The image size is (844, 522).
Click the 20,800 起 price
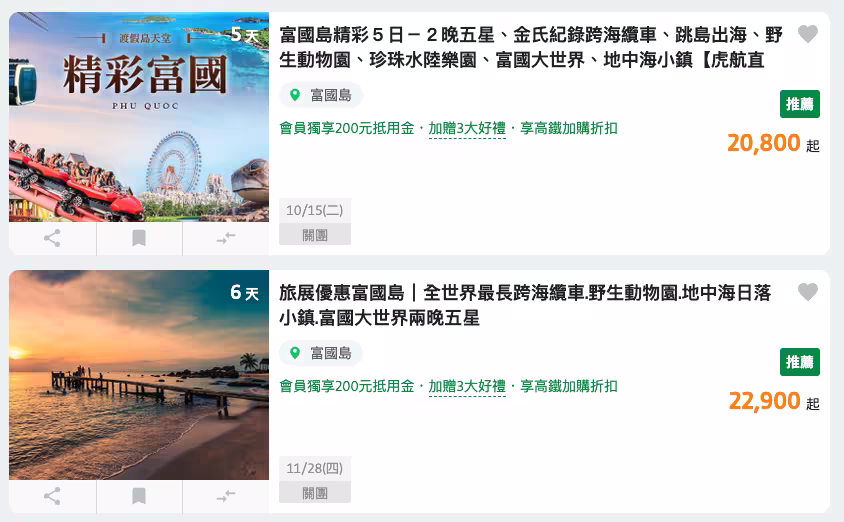coord(773,143)
